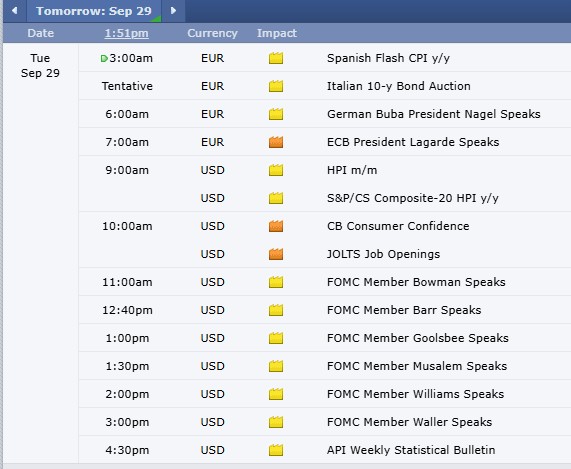Click impact icon for S&P/CS Composite-20 HPI
571x469 pixels.
coord(276,198)
